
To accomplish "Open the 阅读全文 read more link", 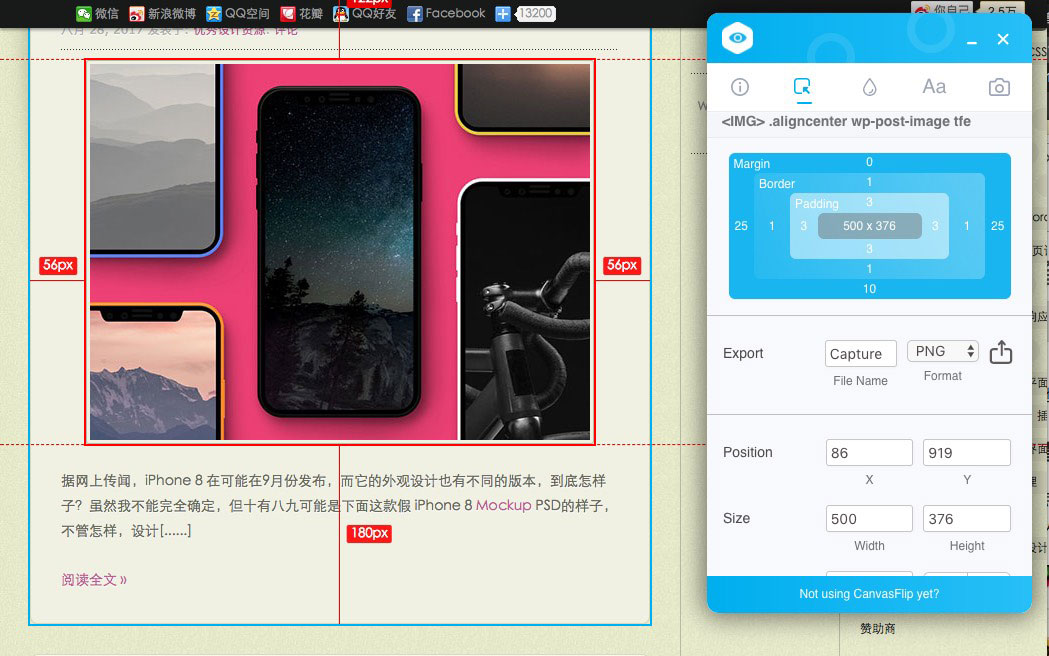I will point(94,580).
